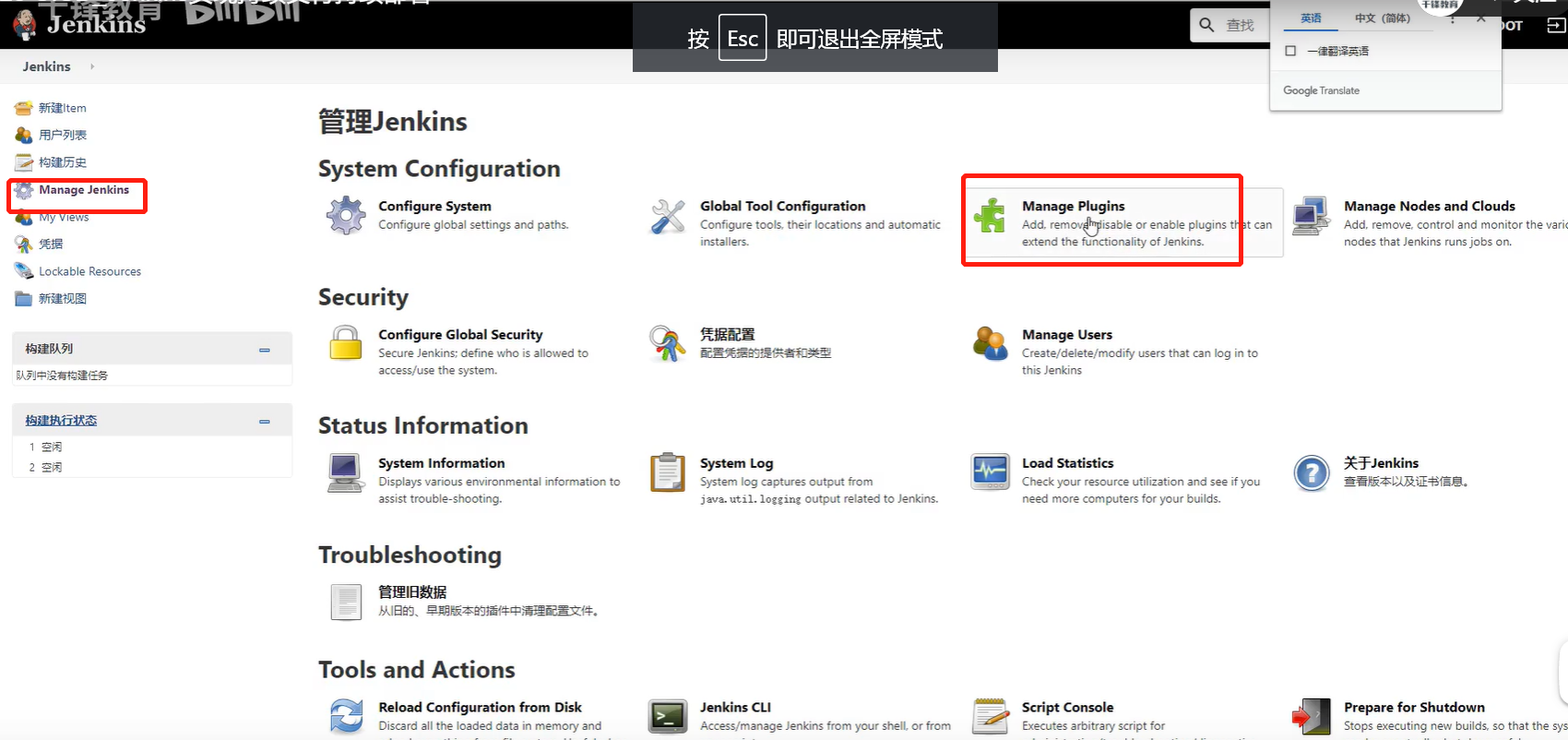This screenshot has height=740, width=1568.
Task: Open the Manage Plugins link
Action: [x=1073, y=206]
